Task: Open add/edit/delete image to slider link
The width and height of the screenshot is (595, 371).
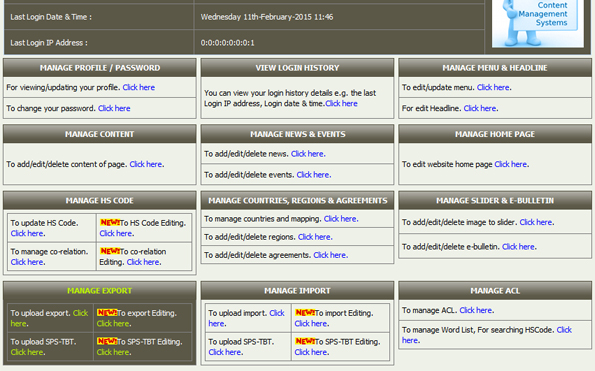Action: click(536, 222)
